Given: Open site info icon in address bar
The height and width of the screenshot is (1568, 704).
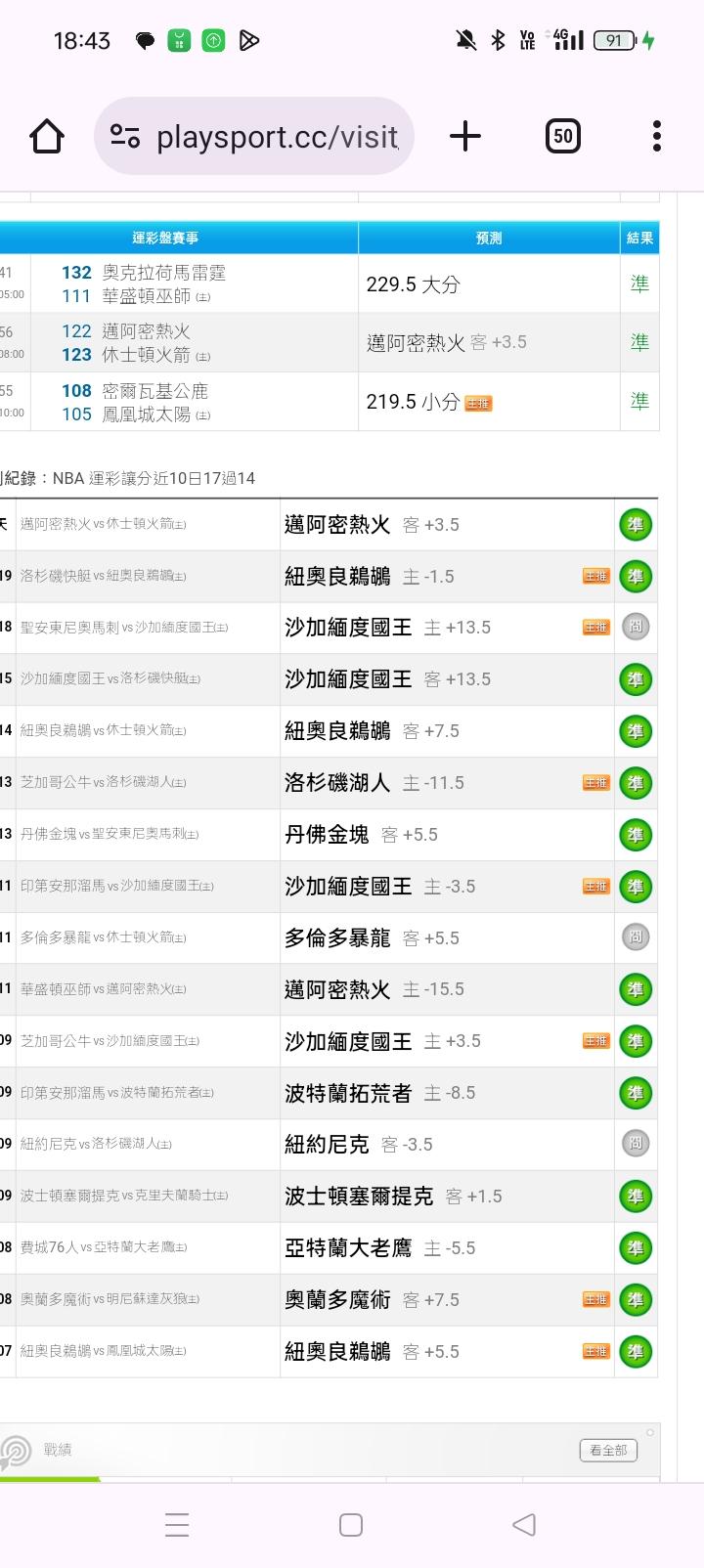Looking at the screenshot, I should (125, 136).
